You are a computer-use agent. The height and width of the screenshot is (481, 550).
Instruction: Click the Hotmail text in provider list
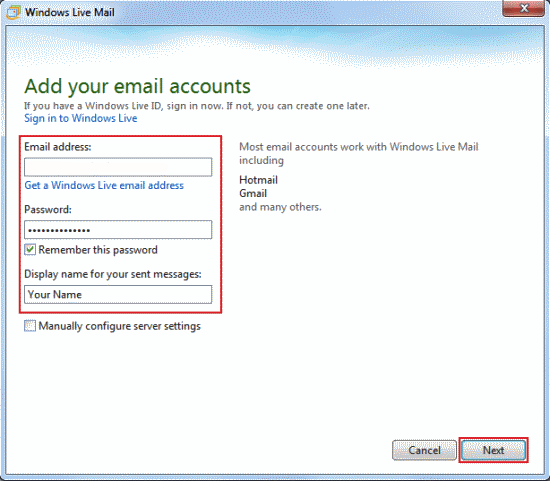pyautogui.click(x=259, y=180)
